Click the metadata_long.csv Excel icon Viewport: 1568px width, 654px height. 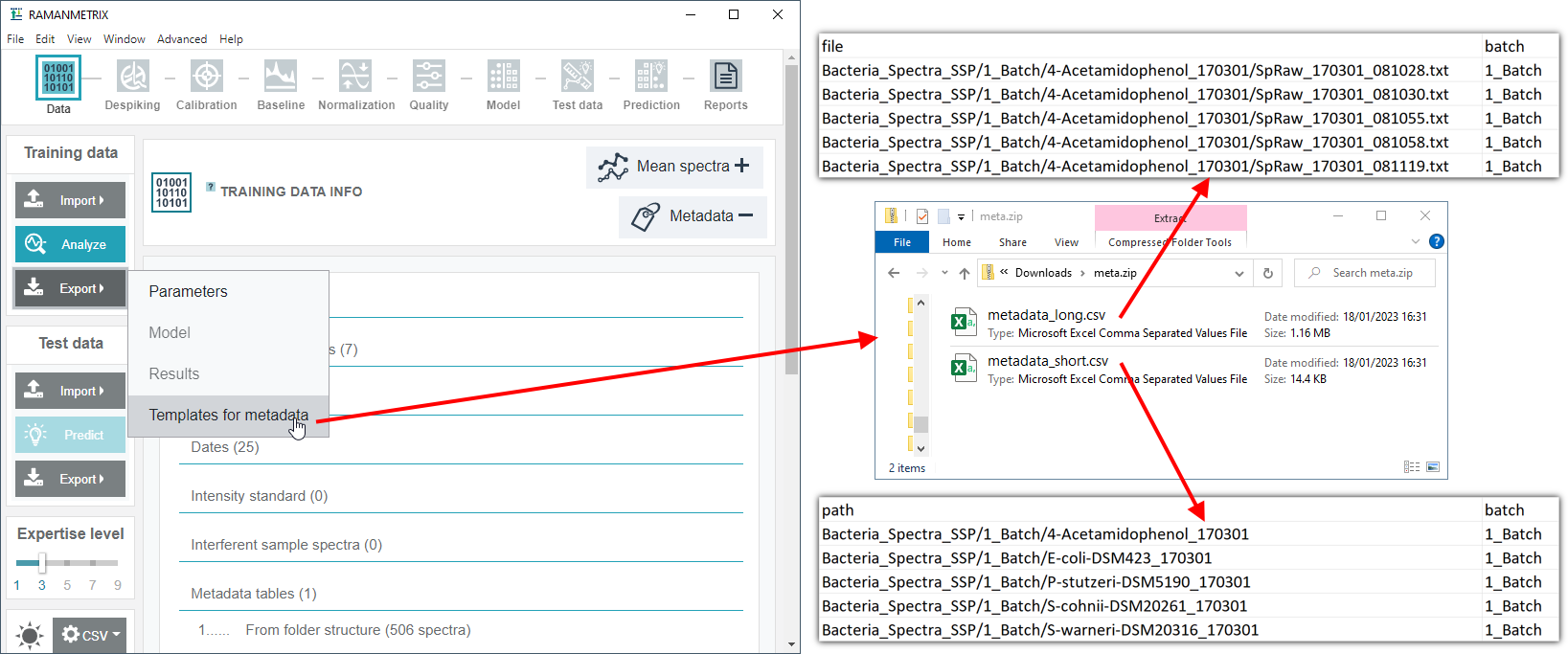[963, 322]
